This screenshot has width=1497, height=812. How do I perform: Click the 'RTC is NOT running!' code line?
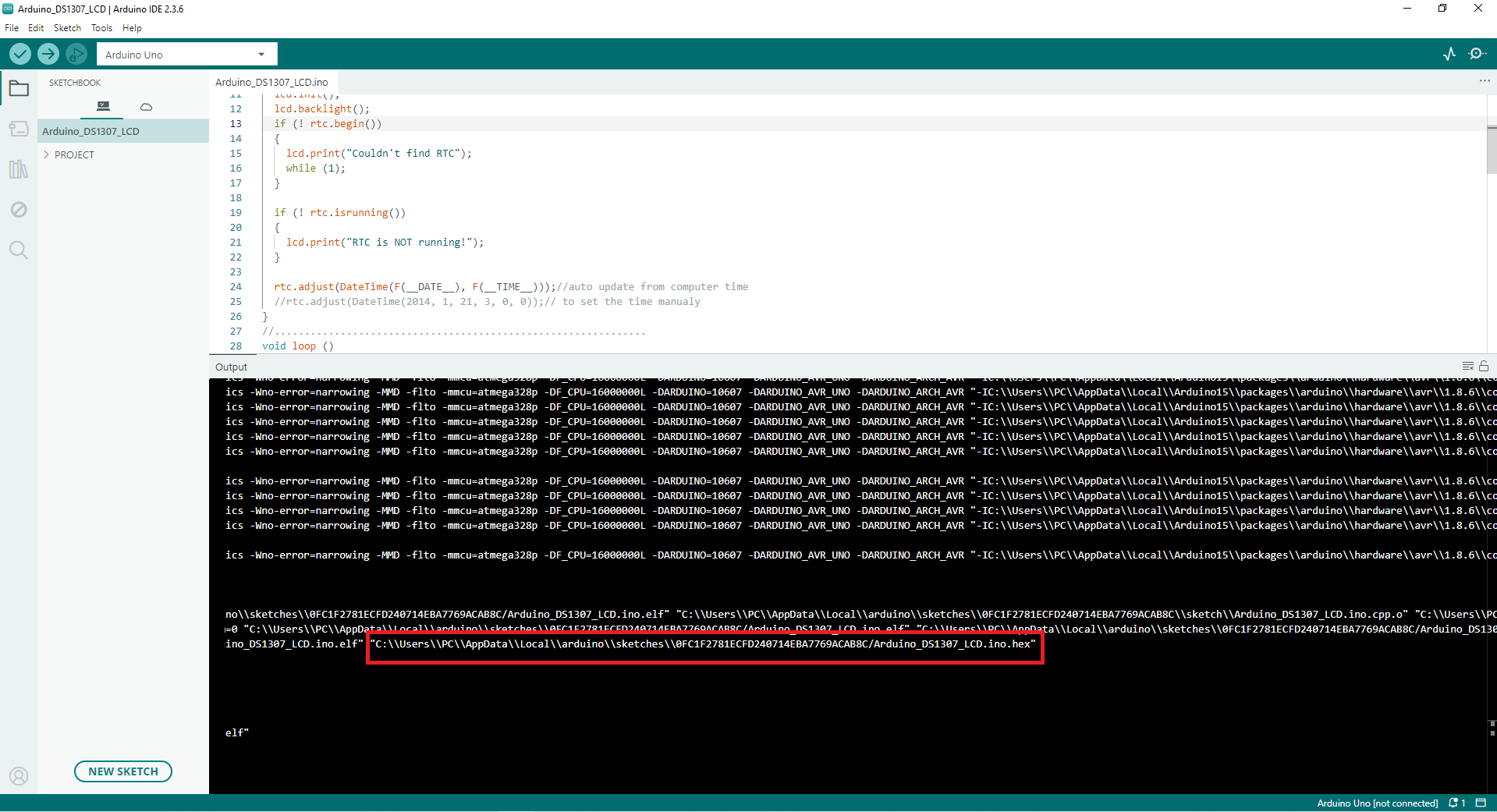pyautogui.click(x=385, y=243)
